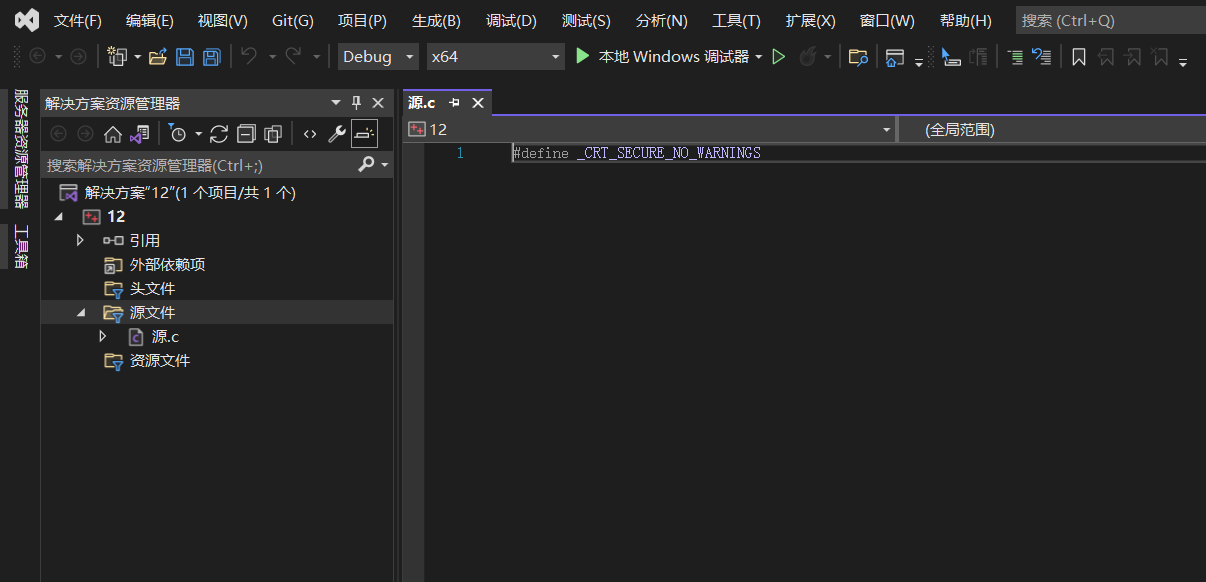Unpin the 解决方案资源管理器 panel
The height and width of the screenshot is (582, 1206).
click(356, 102)
